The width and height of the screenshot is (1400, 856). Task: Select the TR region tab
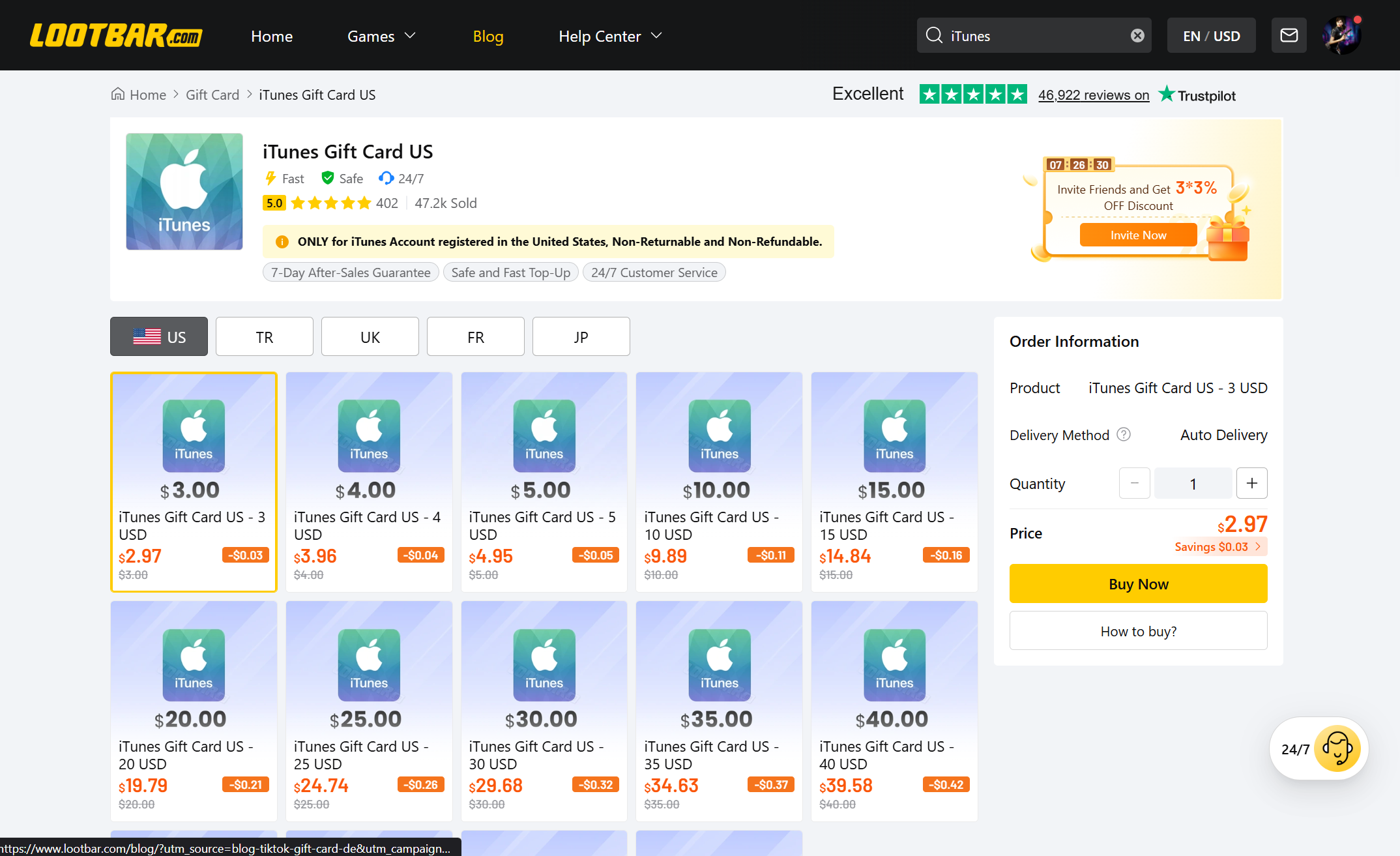point(265,336)
